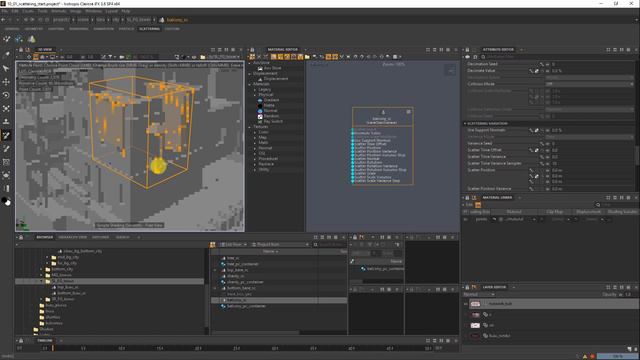Screen dimensions: 640x360
Task: Click the green cone shelf icon
Action: (31, 39)
